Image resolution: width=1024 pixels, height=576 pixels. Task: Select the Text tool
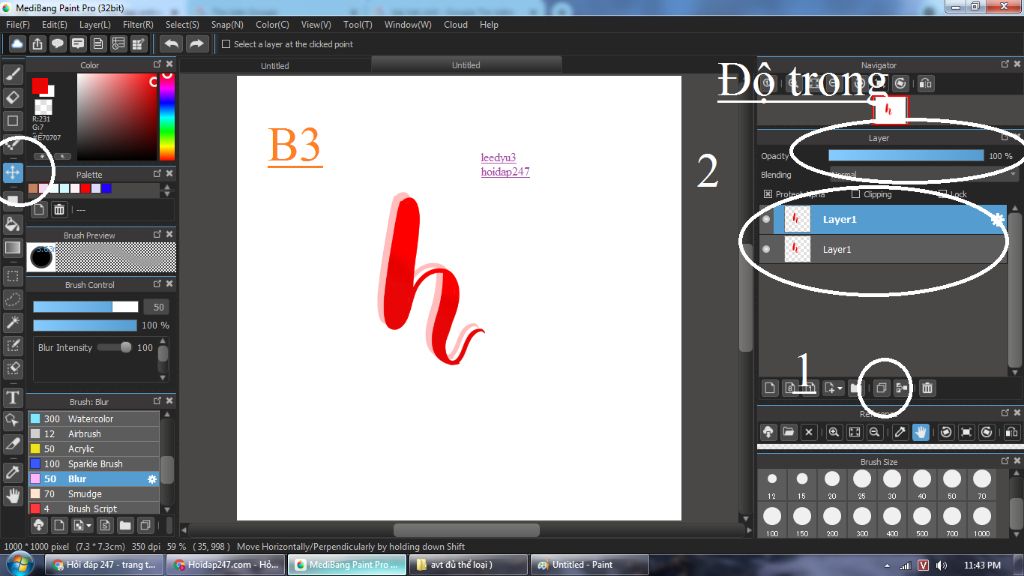12,397
